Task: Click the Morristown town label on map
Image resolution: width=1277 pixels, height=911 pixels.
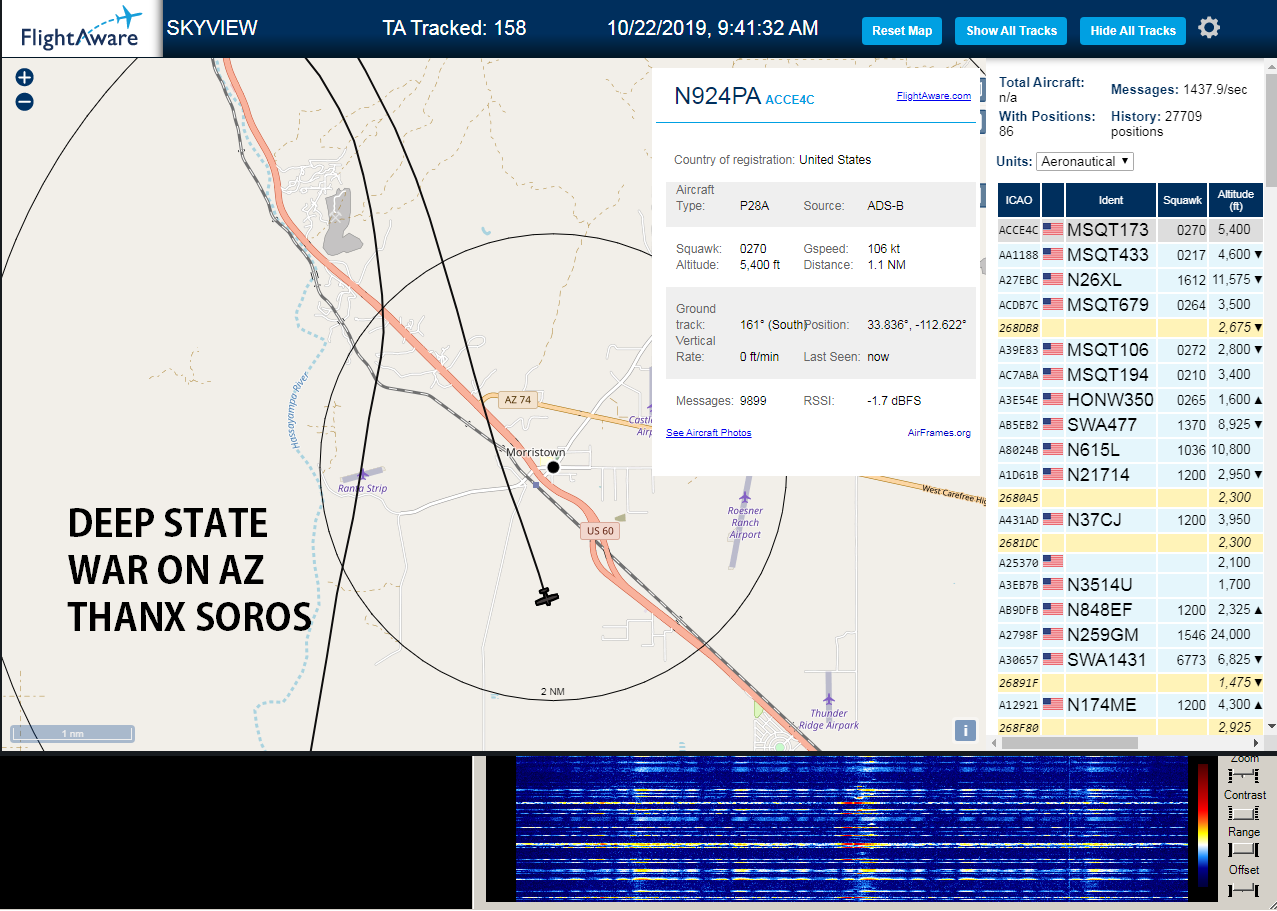Action: [536, 452]
